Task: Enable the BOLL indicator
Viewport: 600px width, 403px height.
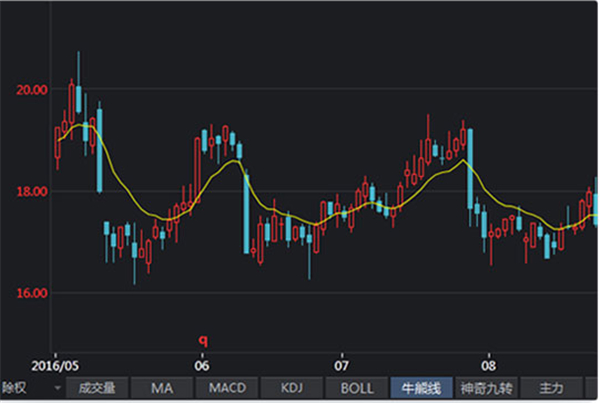Action: (x=357, y=387)
